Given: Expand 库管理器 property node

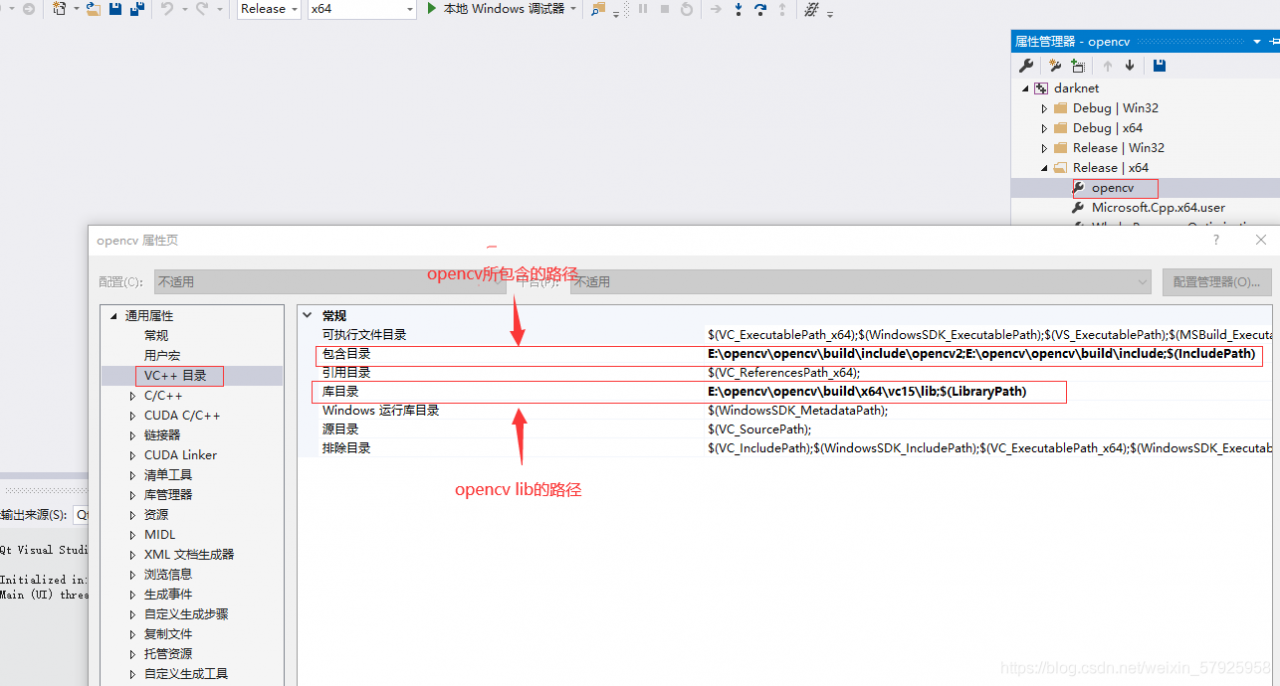Looking at the screenshot, I should (133, 495).
